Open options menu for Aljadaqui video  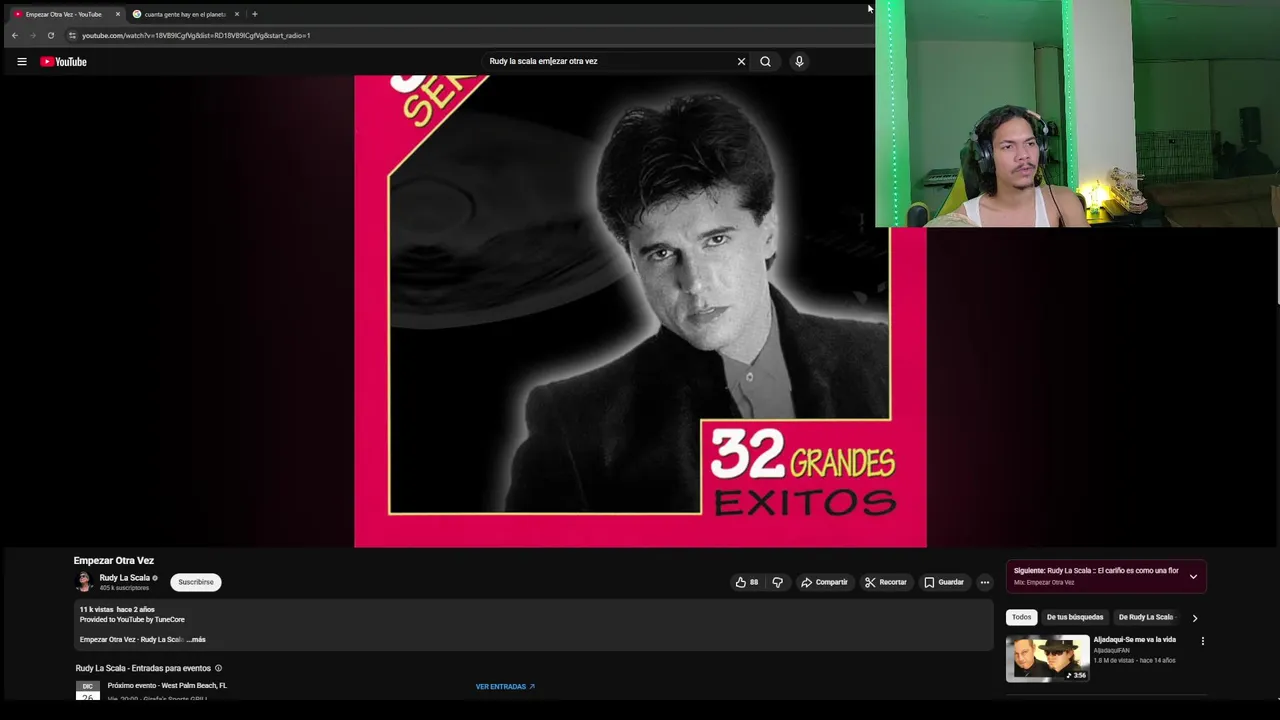(1202, 641)
